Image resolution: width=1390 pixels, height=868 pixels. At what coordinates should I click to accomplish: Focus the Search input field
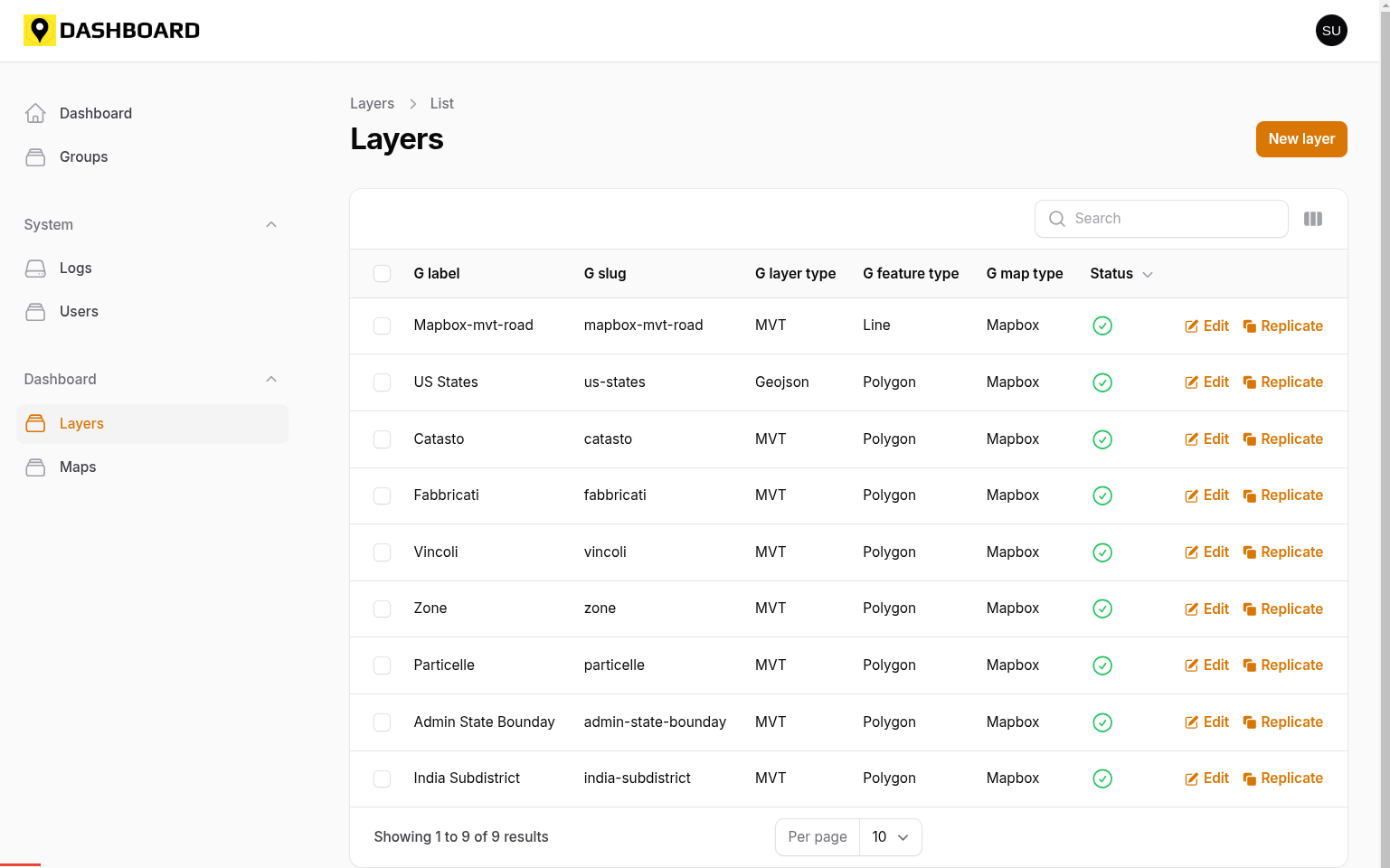click(1174, 219)
